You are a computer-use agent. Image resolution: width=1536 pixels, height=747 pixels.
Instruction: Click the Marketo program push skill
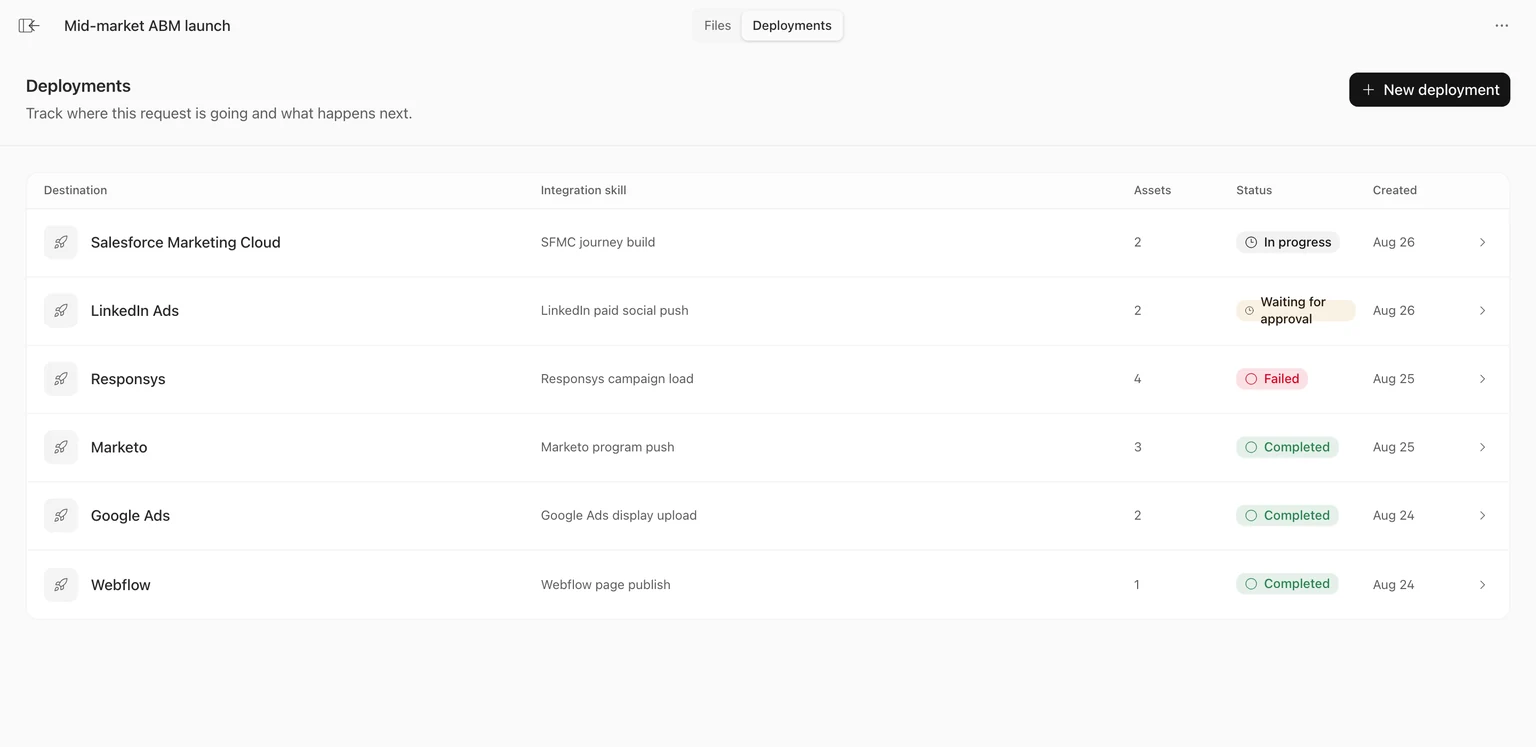coord(607,447)
